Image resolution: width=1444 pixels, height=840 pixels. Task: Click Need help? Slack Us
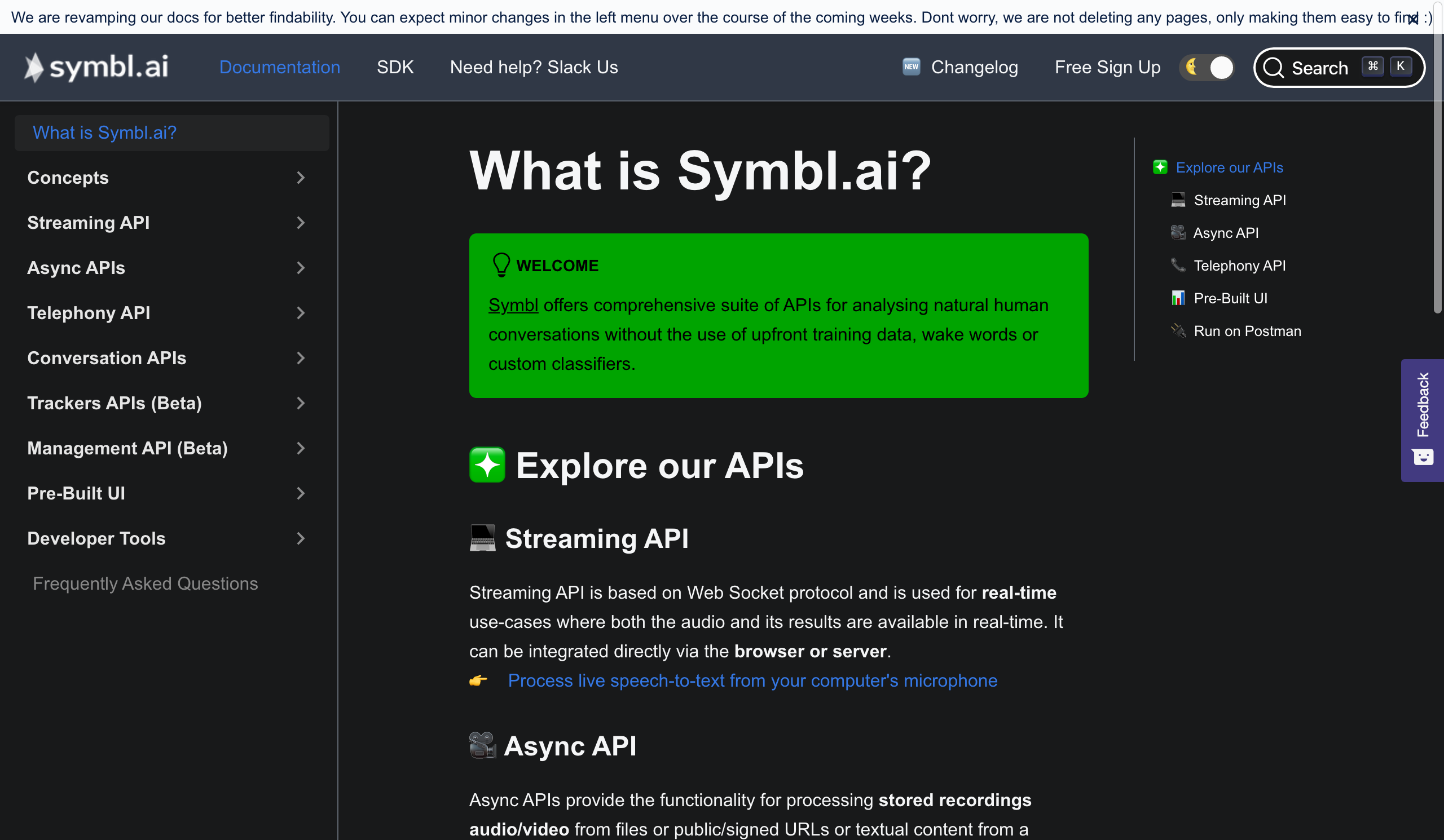pyautogui.click(x=534, y=67)
